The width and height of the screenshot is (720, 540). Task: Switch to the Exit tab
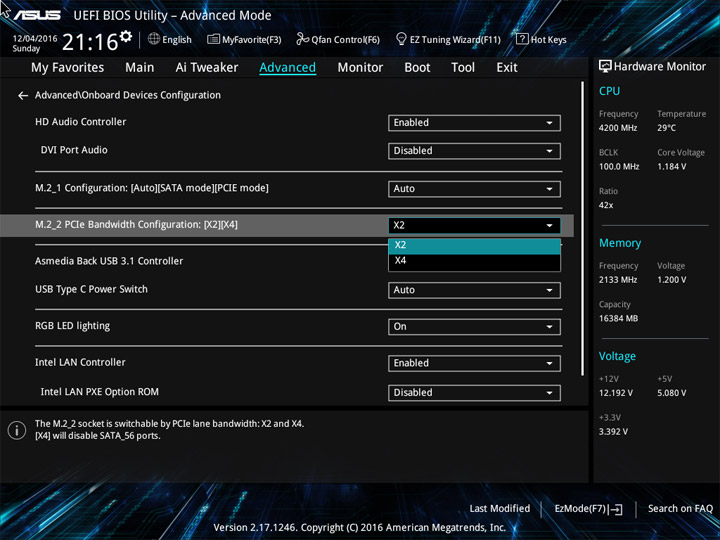507,68
